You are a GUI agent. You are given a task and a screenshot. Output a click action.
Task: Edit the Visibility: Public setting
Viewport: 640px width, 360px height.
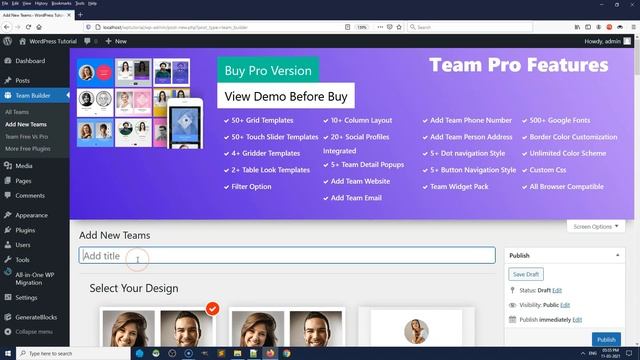(565, 305)
